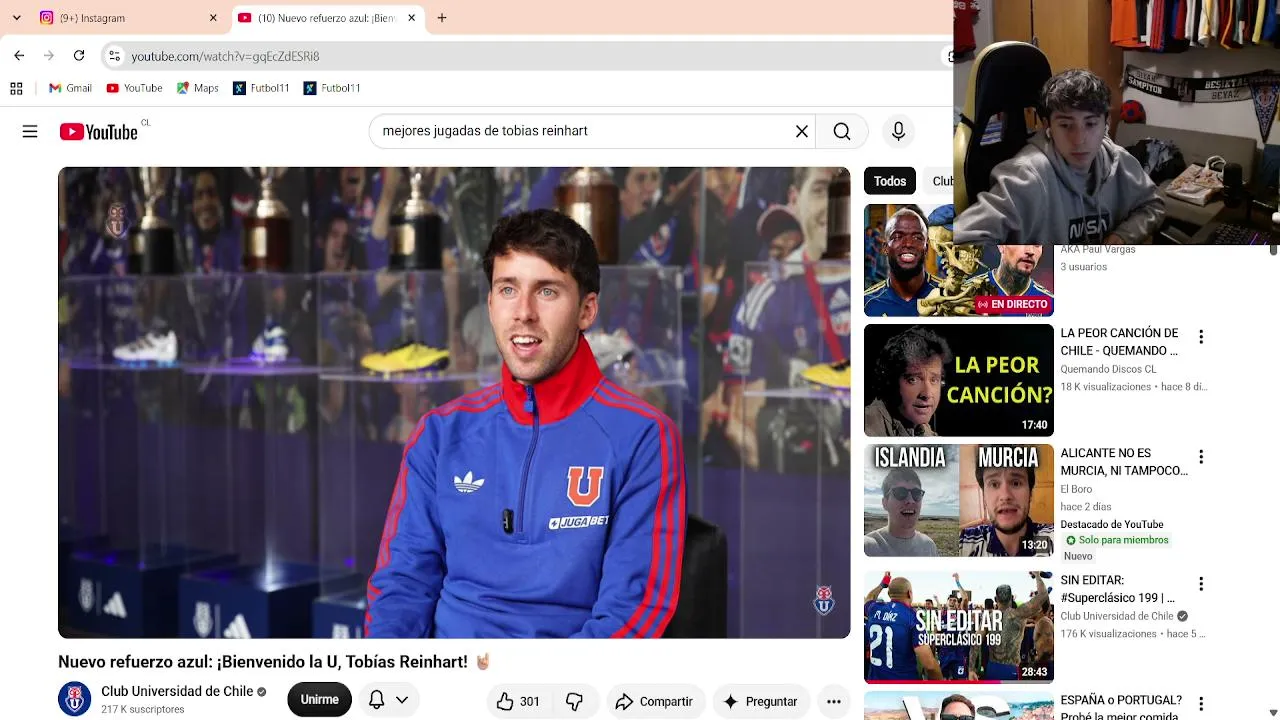Image resolution: width=1280 pixels, height=720 pixels.
Task: Open SIN EDITAR Superclásico 199 thumbnail
Action: (x=959, y=627)
